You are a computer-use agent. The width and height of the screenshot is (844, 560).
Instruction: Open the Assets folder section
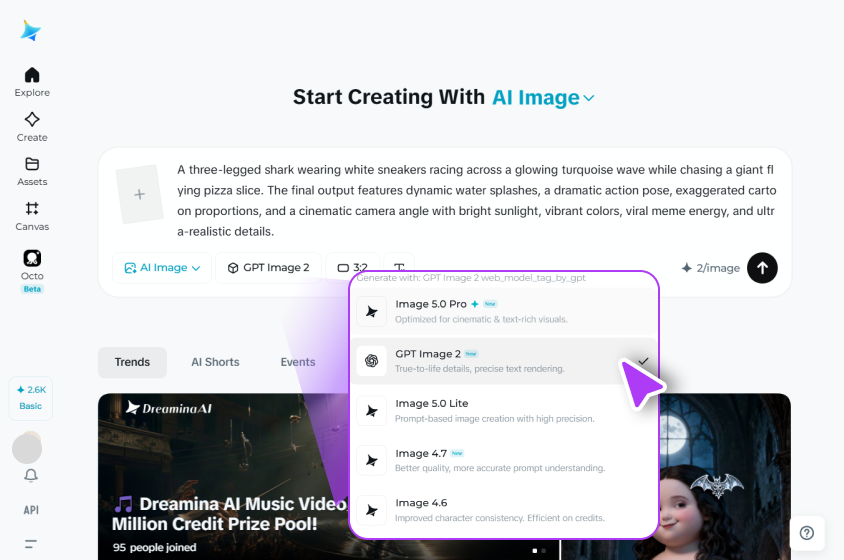pyautogui.click(x=32, y=171)
